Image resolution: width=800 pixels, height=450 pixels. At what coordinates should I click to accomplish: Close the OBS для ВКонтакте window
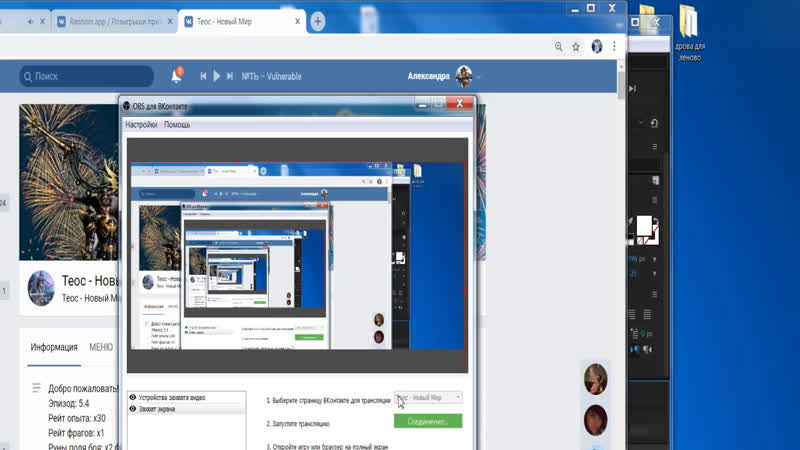point(460,103)
